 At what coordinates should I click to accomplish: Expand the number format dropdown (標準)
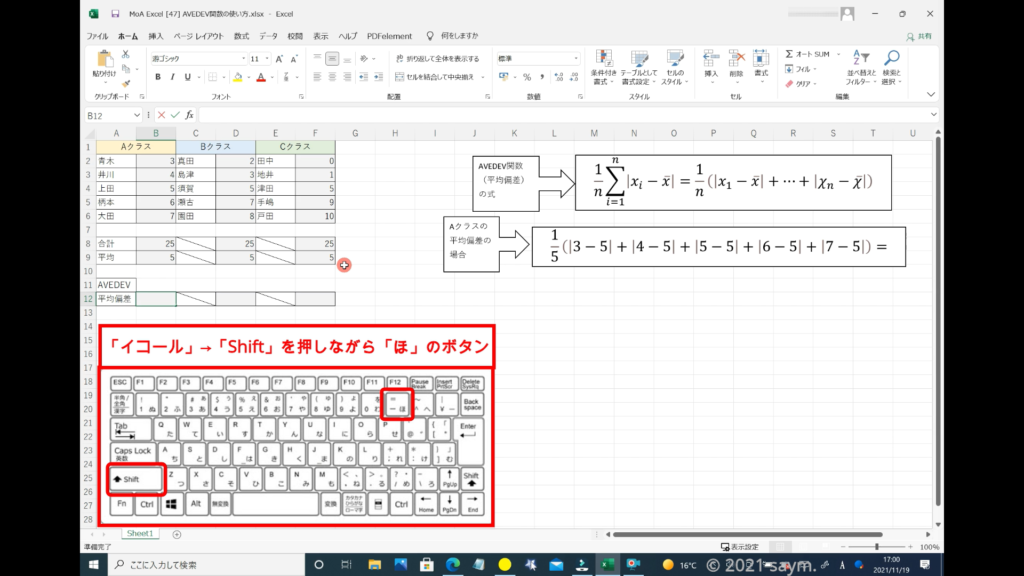coord(575,59)
